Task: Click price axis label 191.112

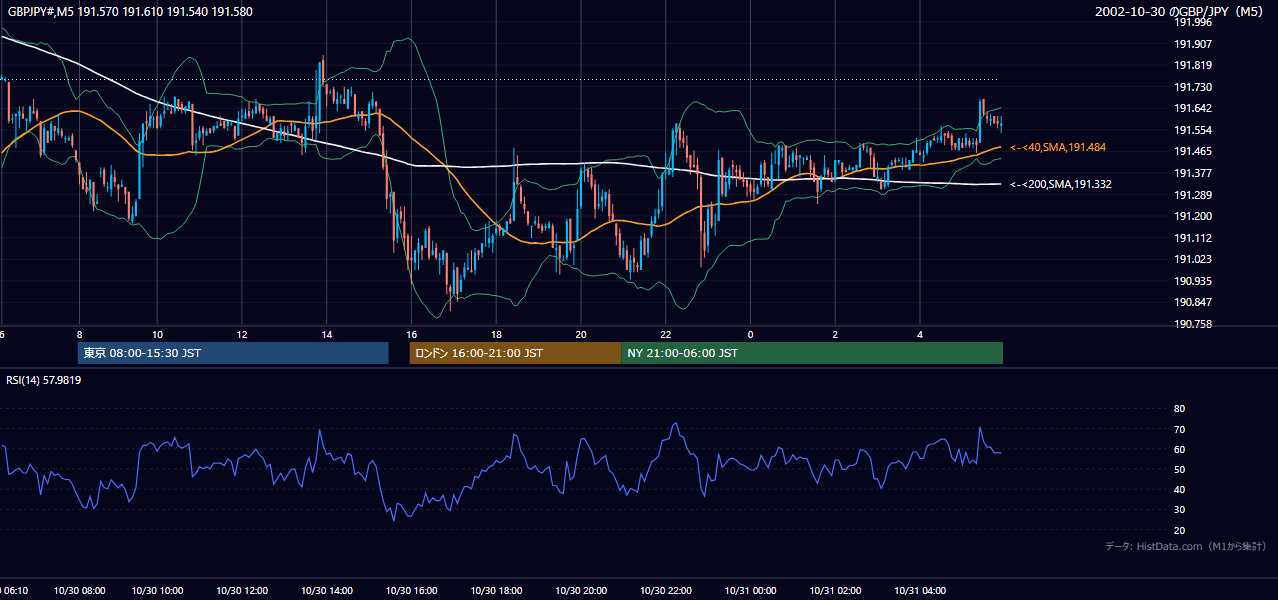Action: pos(1192,238)
